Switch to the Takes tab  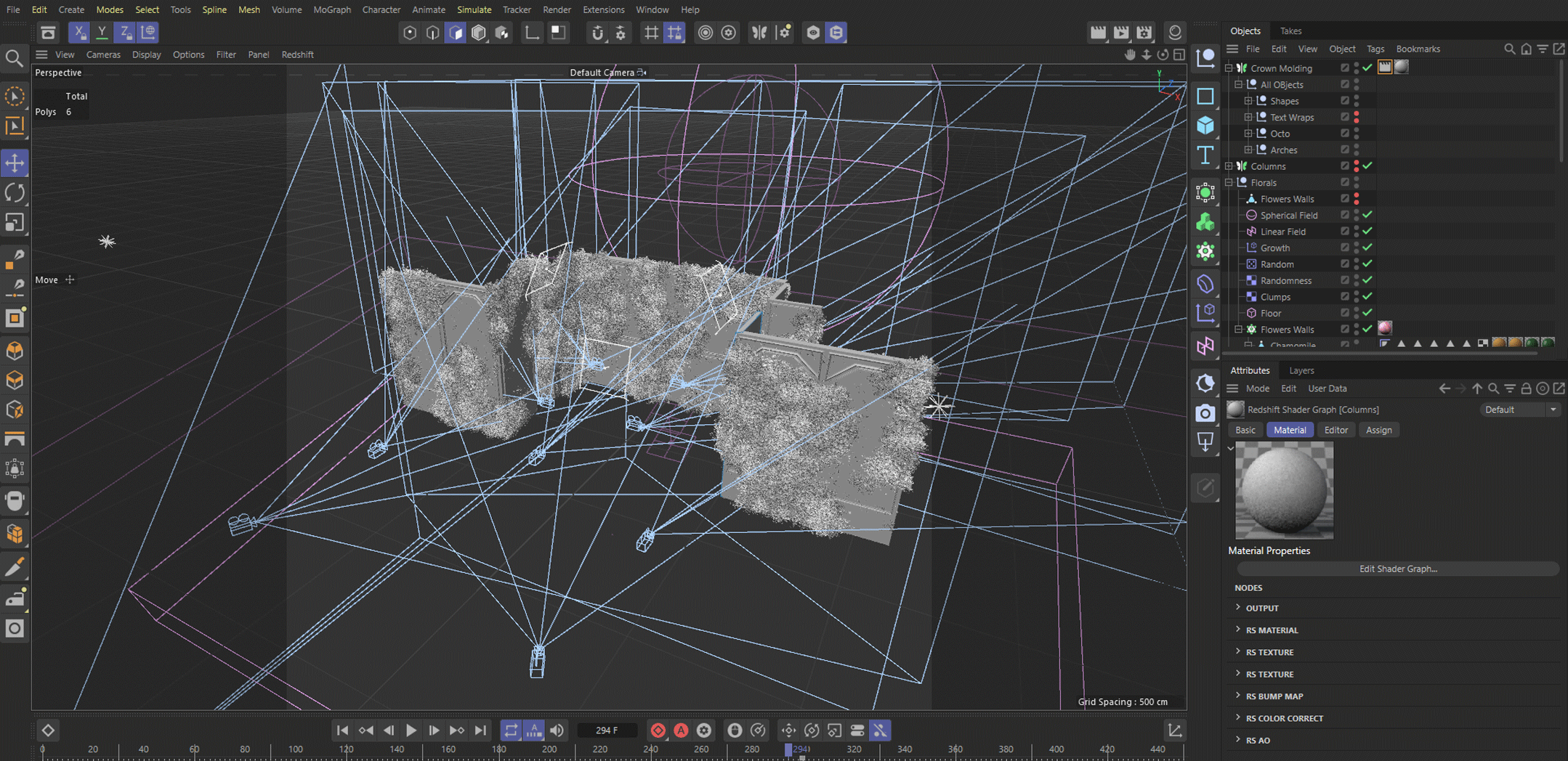point(1290,30)
